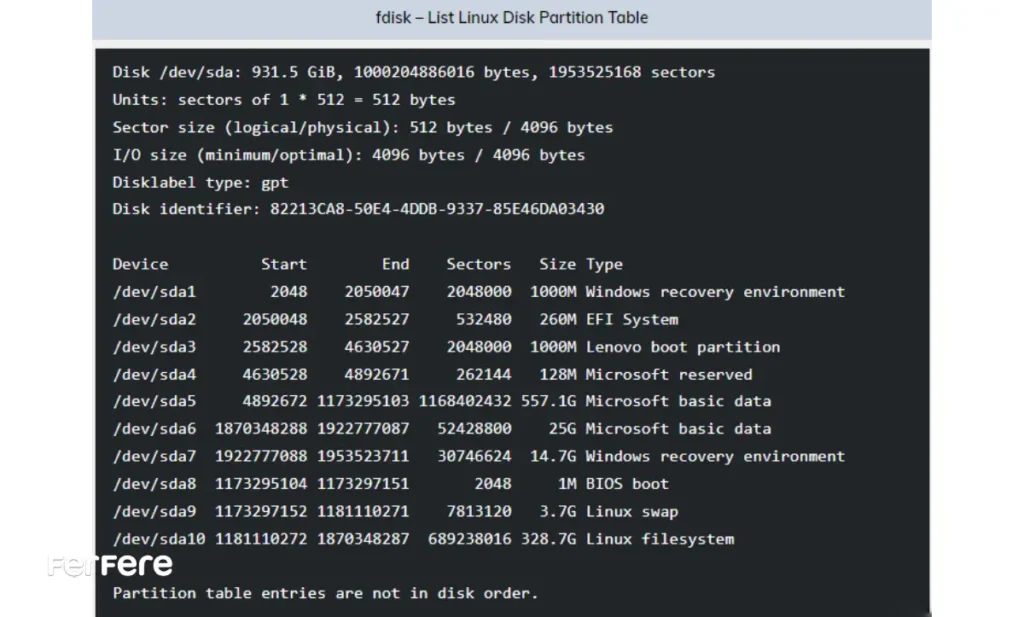
Task: Click the Disk /dev/sda summary line
Action: (413, 72)
